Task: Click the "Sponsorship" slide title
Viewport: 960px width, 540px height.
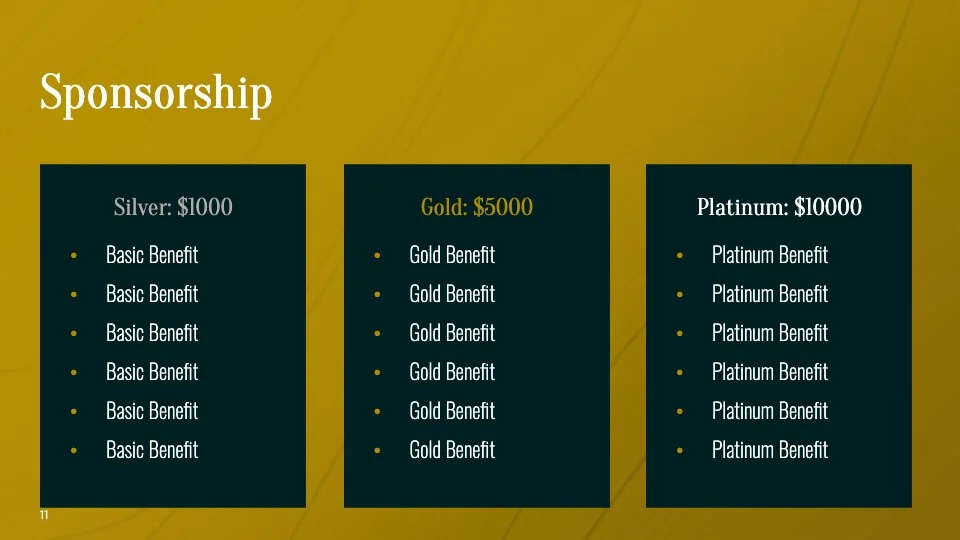Action: [156, 94]
